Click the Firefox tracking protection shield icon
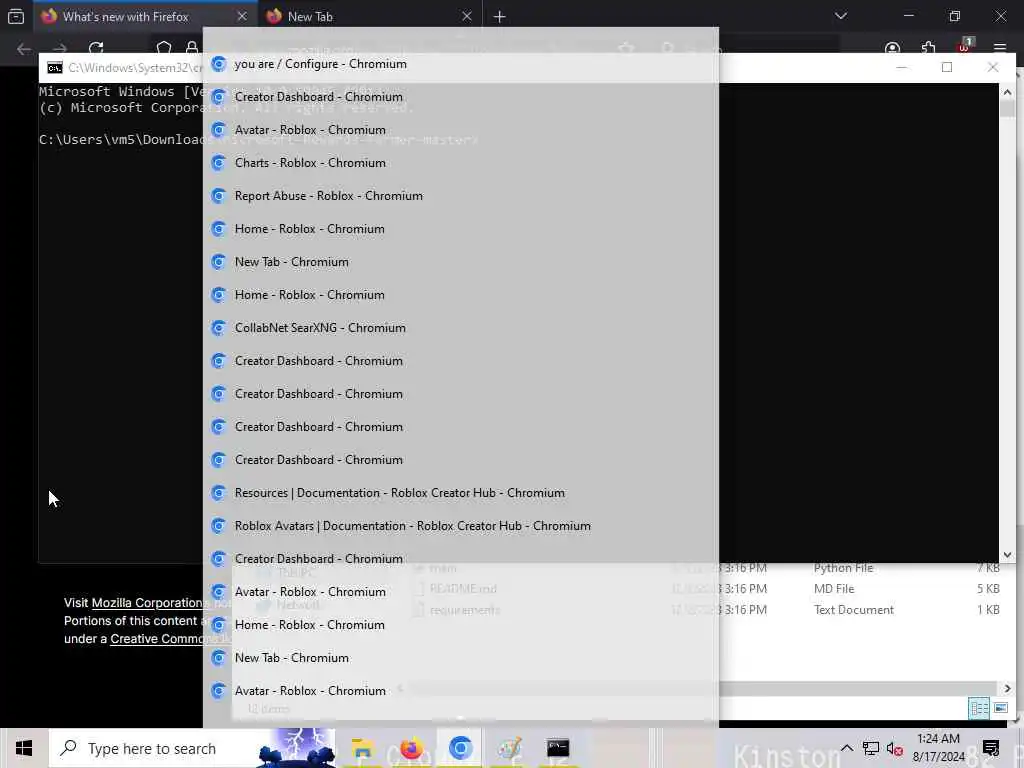The width and height of the screenshot is (1024, 768). point(164,48)
